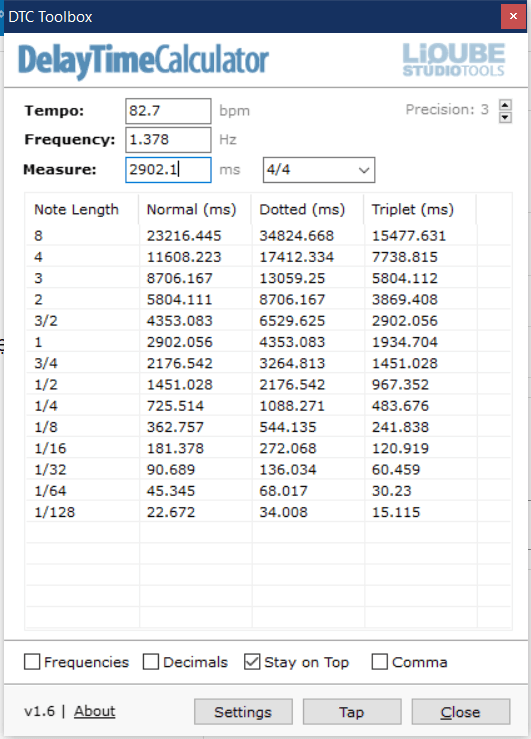Increase the Precision value with up arrow
531x739 pixels.
[505, 105]
